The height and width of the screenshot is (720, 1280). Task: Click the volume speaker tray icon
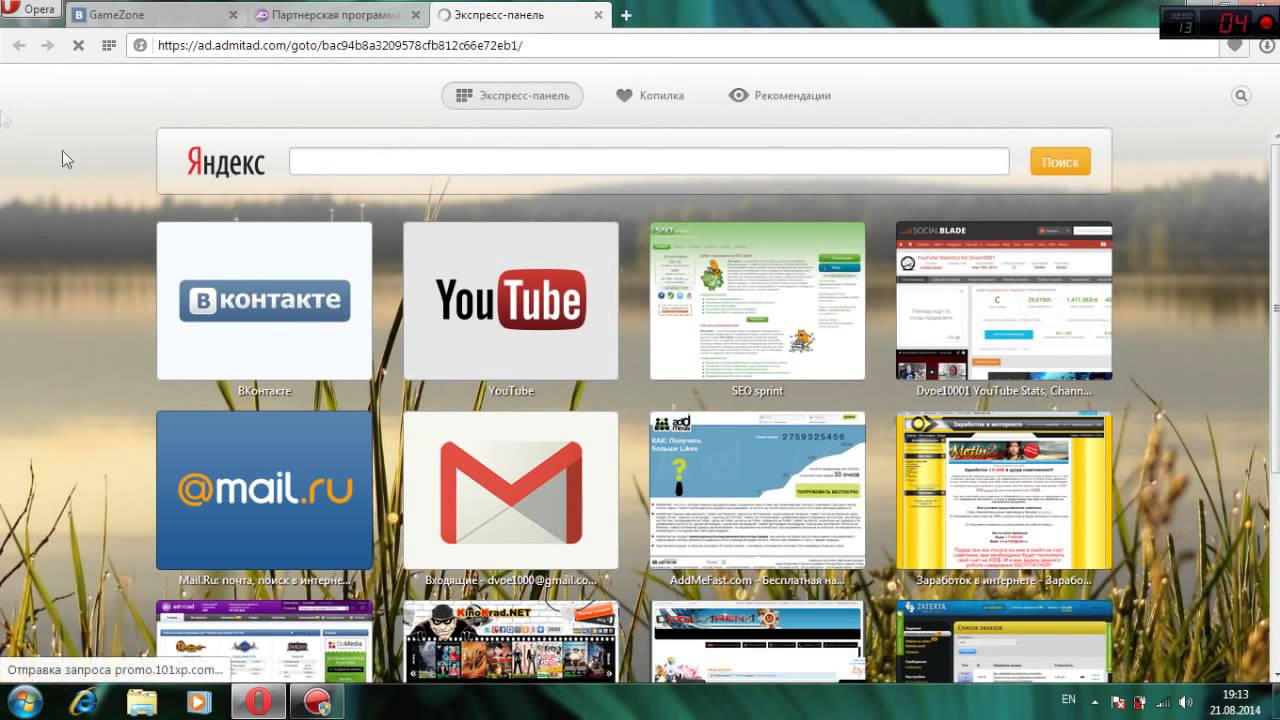pos(1186,702)
